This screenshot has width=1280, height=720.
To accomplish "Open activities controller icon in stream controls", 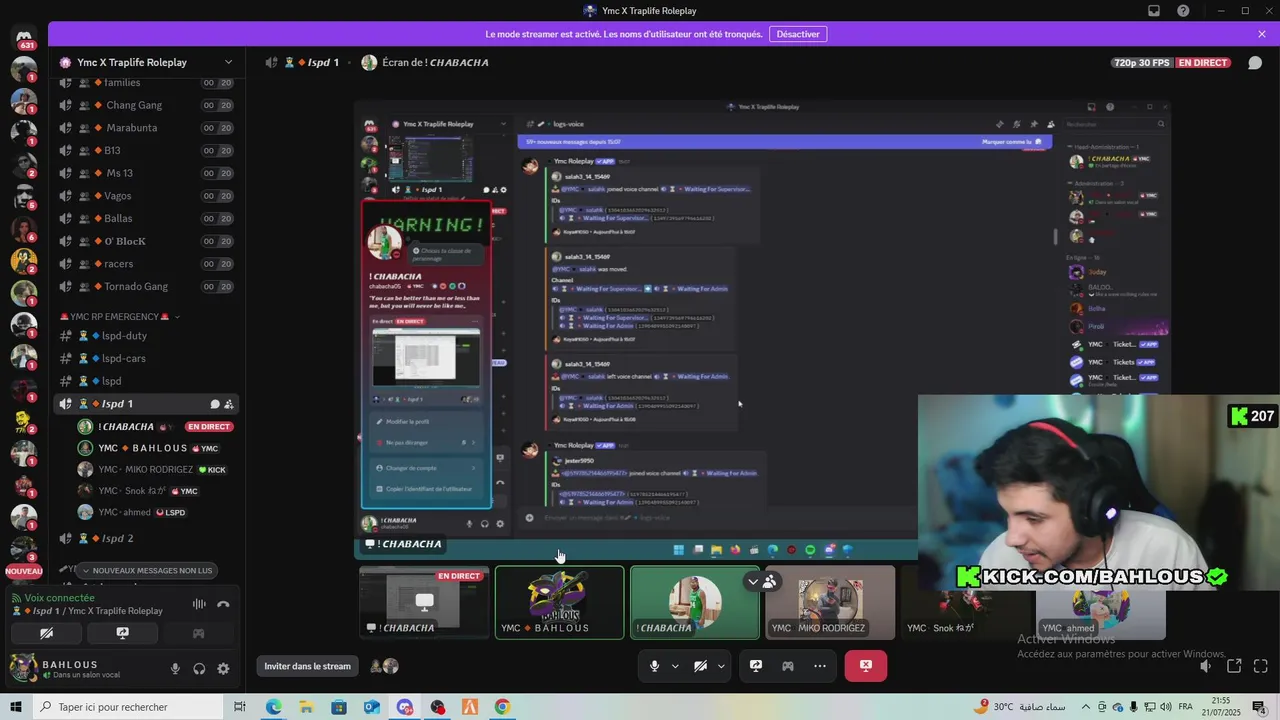I will tap(788, 666).
